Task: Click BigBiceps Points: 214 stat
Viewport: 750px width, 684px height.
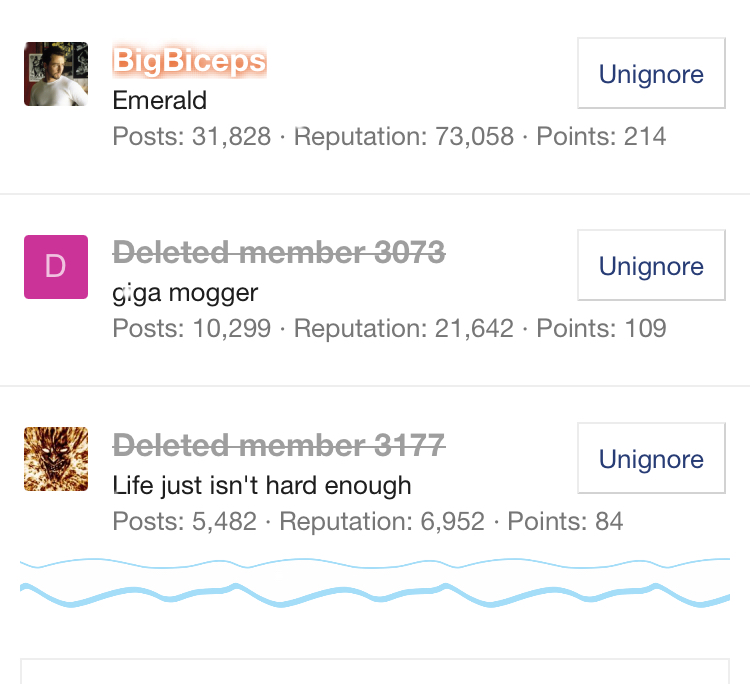Action: [602, 136]
